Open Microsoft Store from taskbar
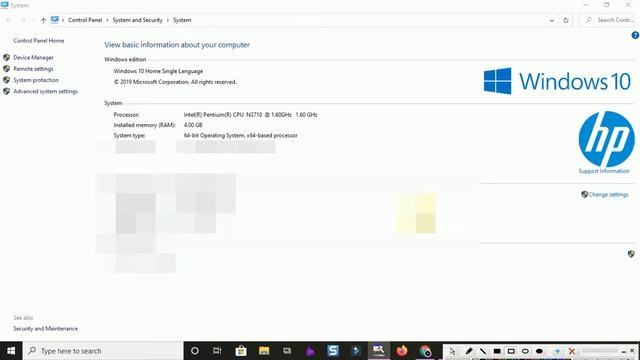Screen dimensions: 640x360 click(241, 351)
